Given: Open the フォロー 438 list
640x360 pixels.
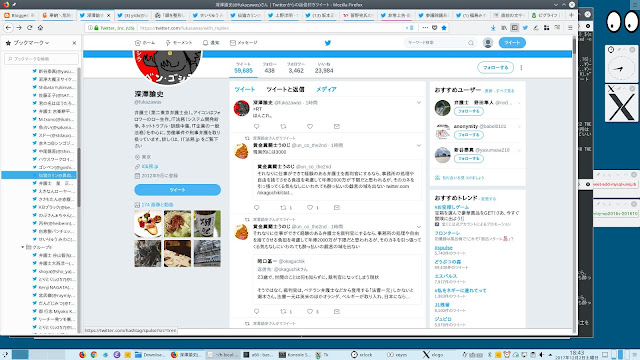Looking at the screenshot, I should click(x=269, y=68).
